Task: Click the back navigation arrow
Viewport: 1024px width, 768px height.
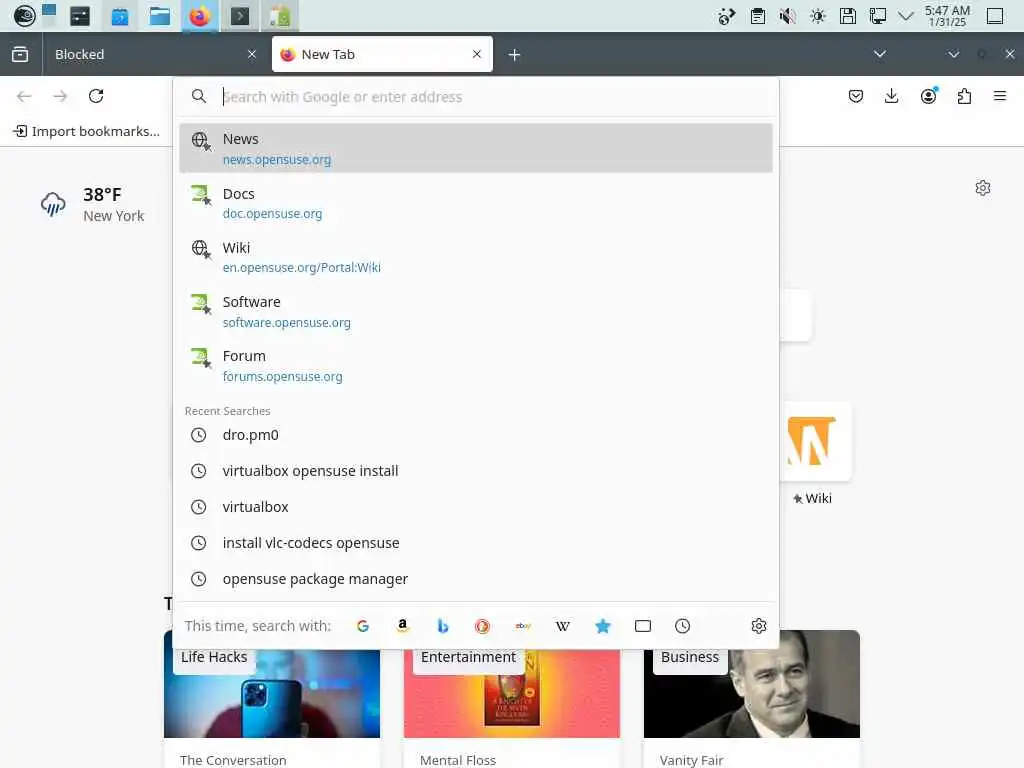Action: click(24, 97)
